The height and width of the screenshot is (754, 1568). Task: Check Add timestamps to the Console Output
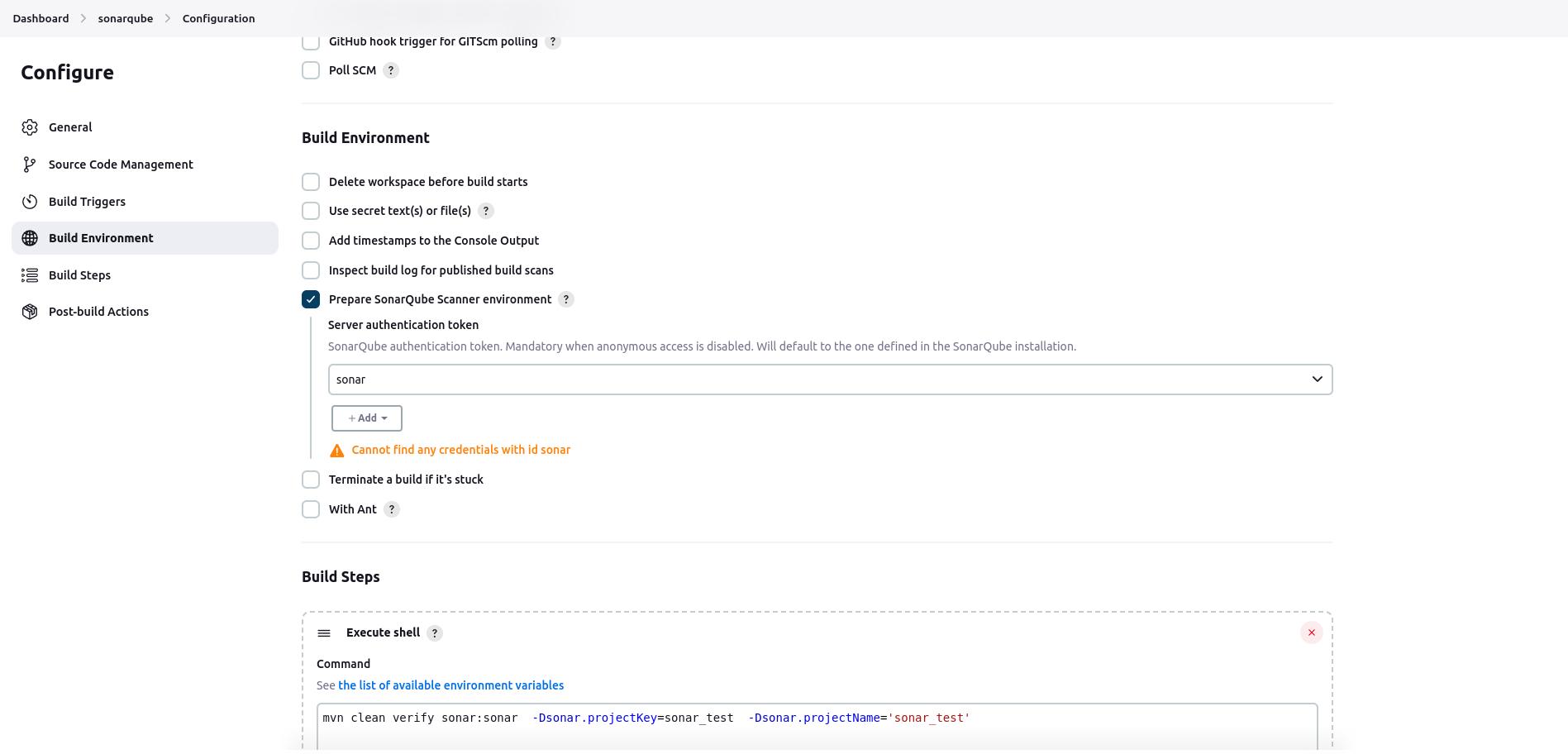coord(310,240)
